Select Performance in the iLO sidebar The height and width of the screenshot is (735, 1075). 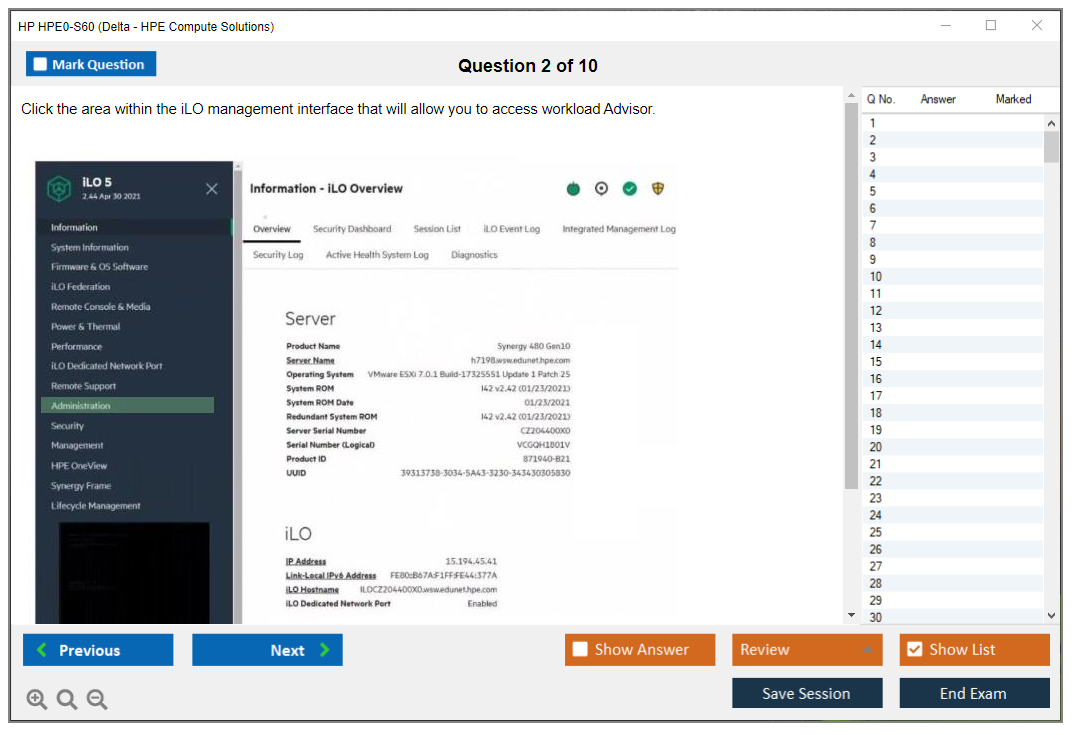pos(77,346)
